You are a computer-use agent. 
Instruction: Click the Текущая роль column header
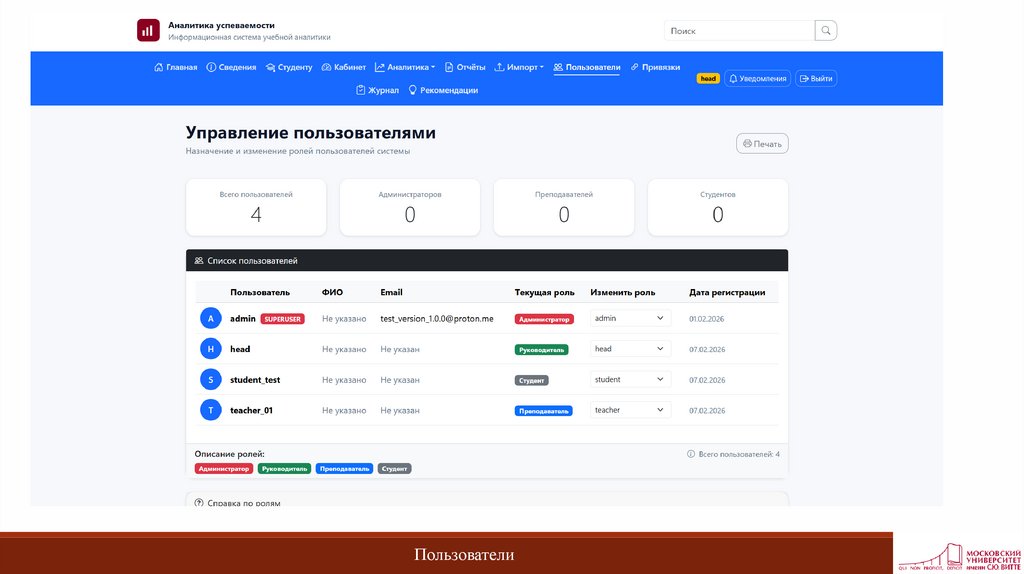[x=545, y=293]
